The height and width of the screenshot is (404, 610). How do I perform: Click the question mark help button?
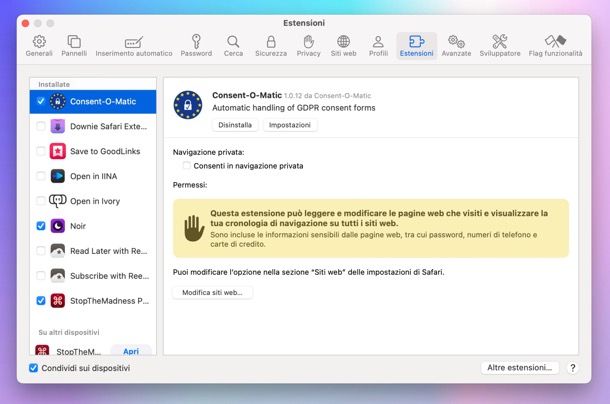pos(573,368)
